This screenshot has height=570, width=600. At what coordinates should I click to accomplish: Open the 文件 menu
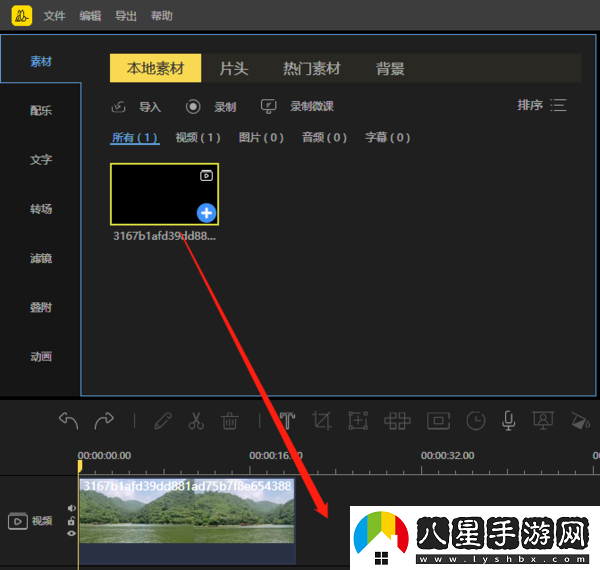point(54,16)
